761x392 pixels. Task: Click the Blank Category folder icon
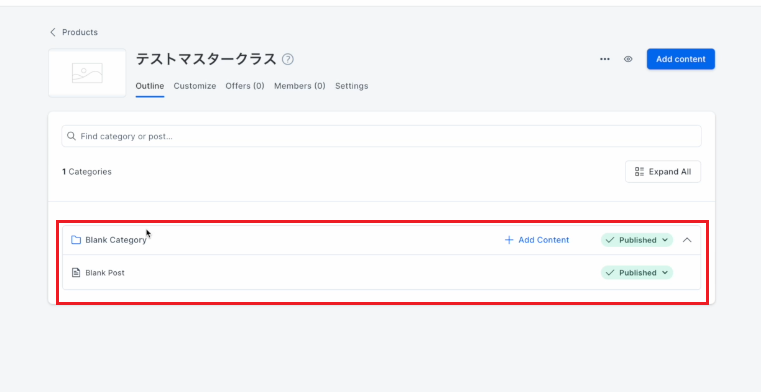point(76,240)
